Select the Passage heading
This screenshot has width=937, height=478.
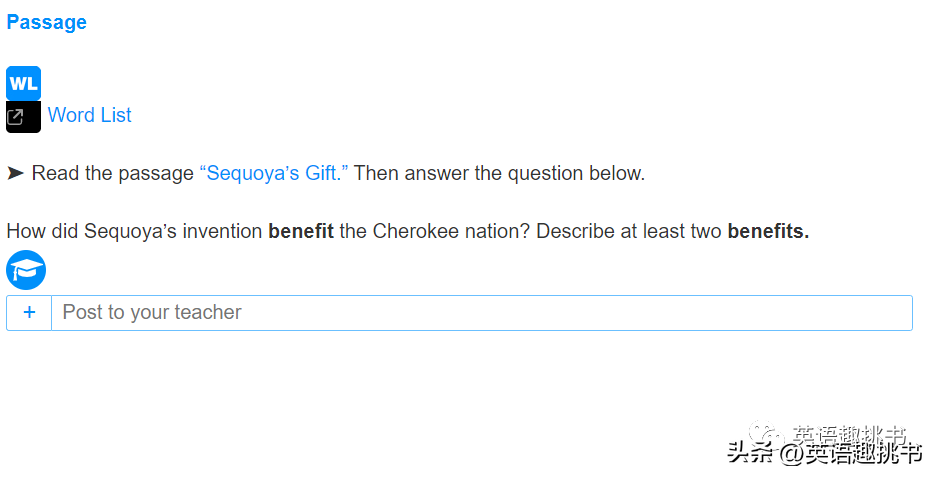pyautogui.click(x=47, y=22)
